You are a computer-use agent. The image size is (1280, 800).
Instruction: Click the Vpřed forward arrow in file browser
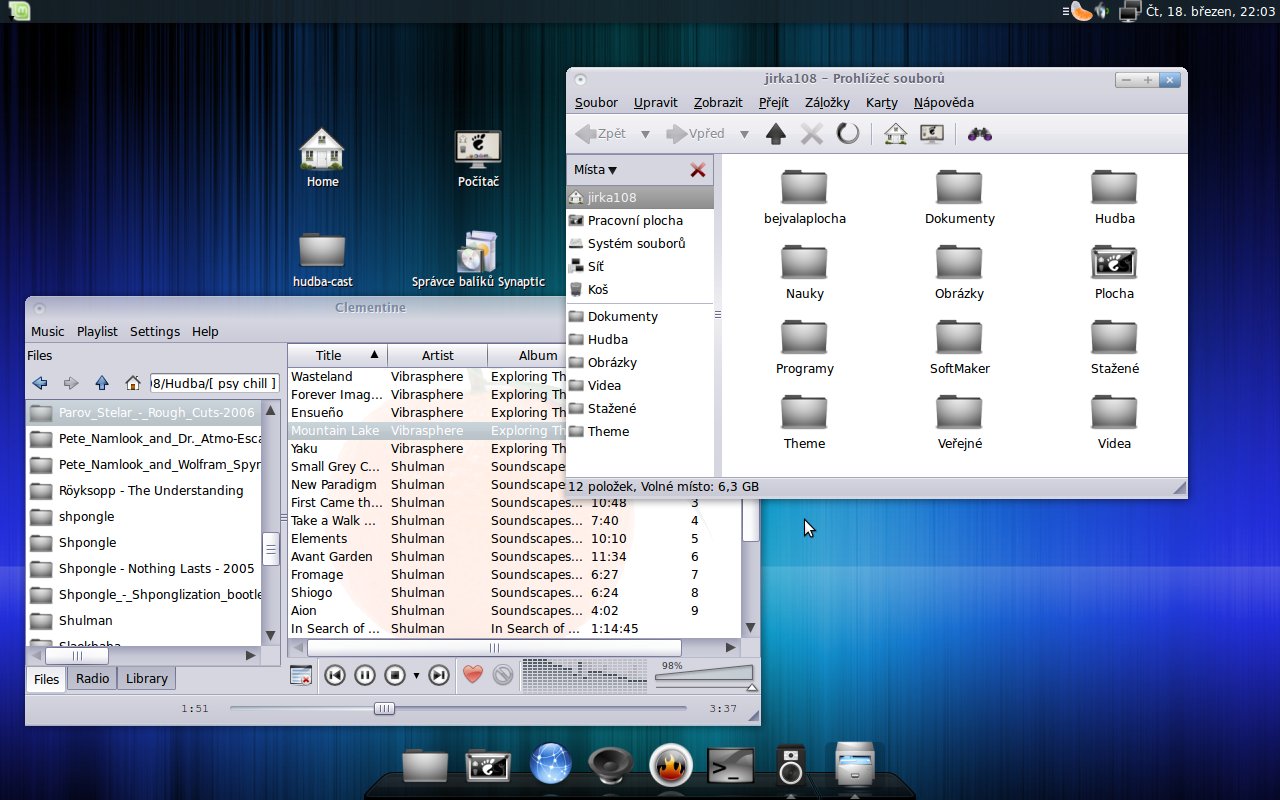tap(695, 133)
